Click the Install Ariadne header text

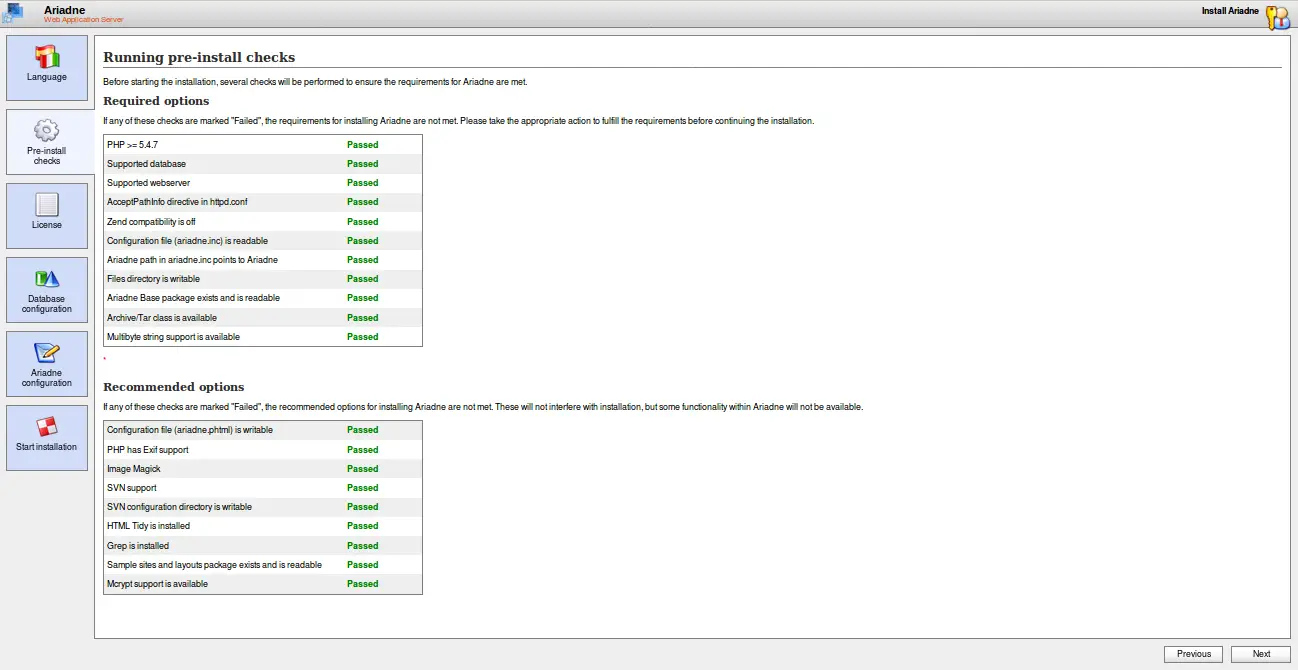click(1230, 11)
